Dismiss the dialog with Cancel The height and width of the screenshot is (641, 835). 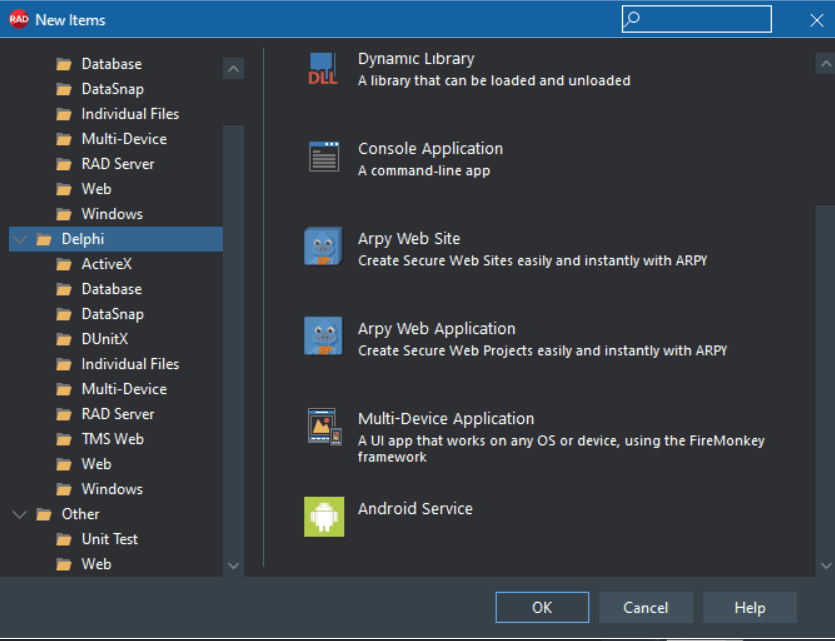tap(646, 607)
